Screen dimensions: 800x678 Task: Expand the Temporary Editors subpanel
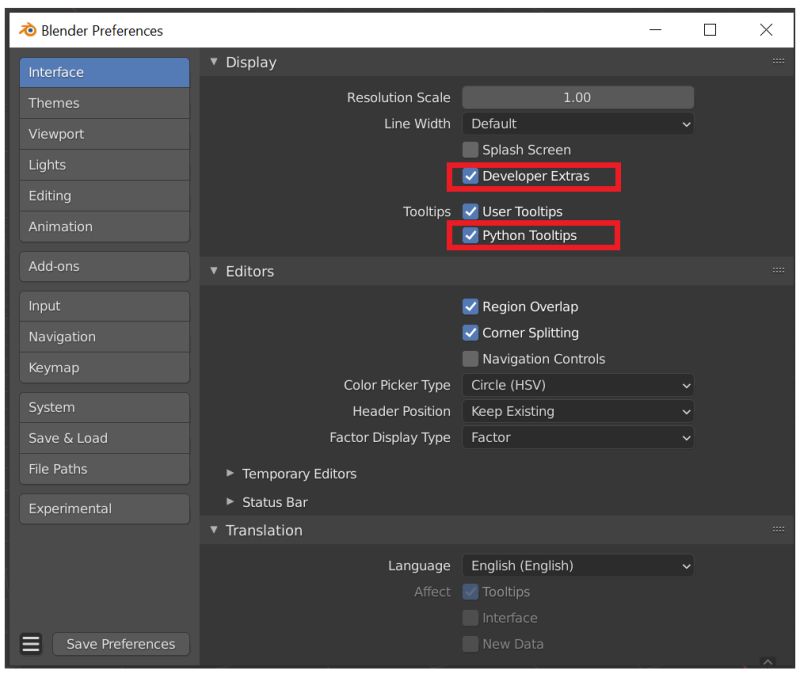pyautogui.click(x=230, y=473)
